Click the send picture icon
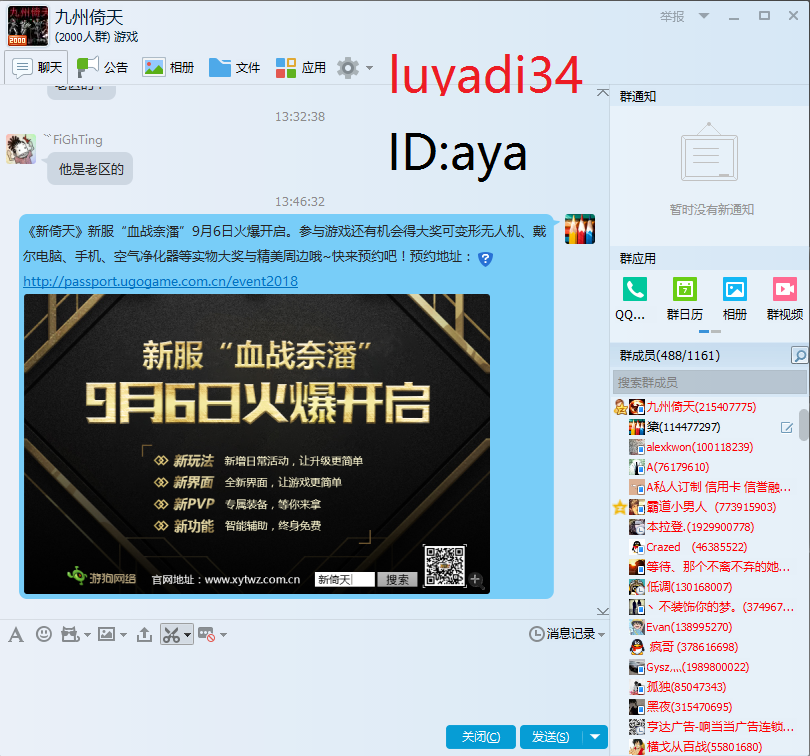 click(106, 634)
